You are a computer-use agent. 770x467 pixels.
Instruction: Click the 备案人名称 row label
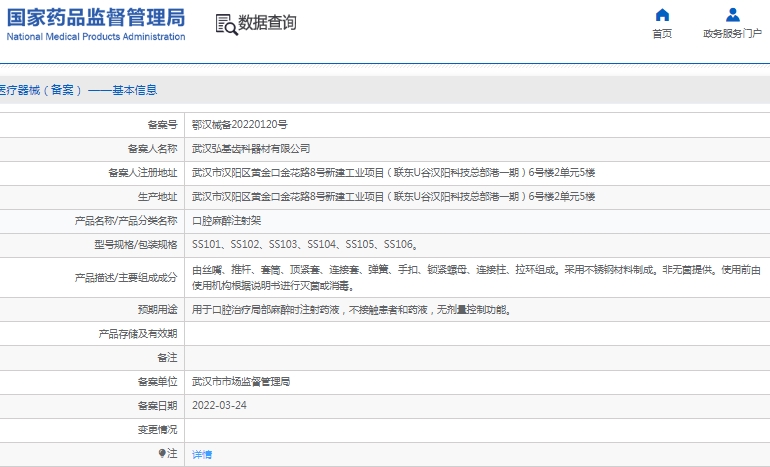pyautogui.click(x=152, y=149)
